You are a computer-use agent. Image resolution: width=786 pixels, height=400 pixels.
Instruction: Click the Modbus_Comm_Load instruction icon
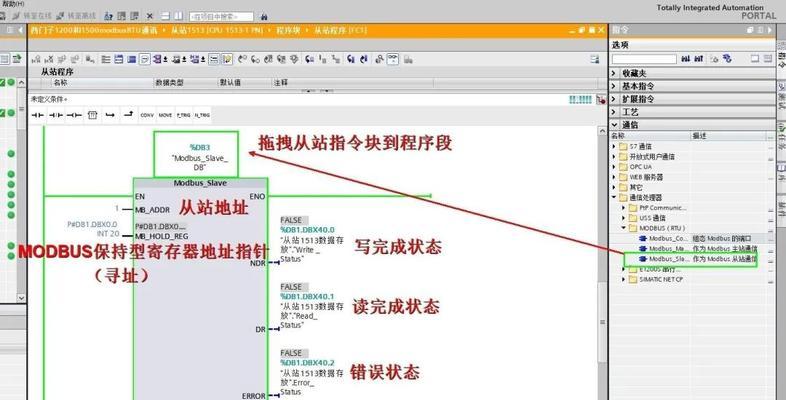click(x=643, y=239)
